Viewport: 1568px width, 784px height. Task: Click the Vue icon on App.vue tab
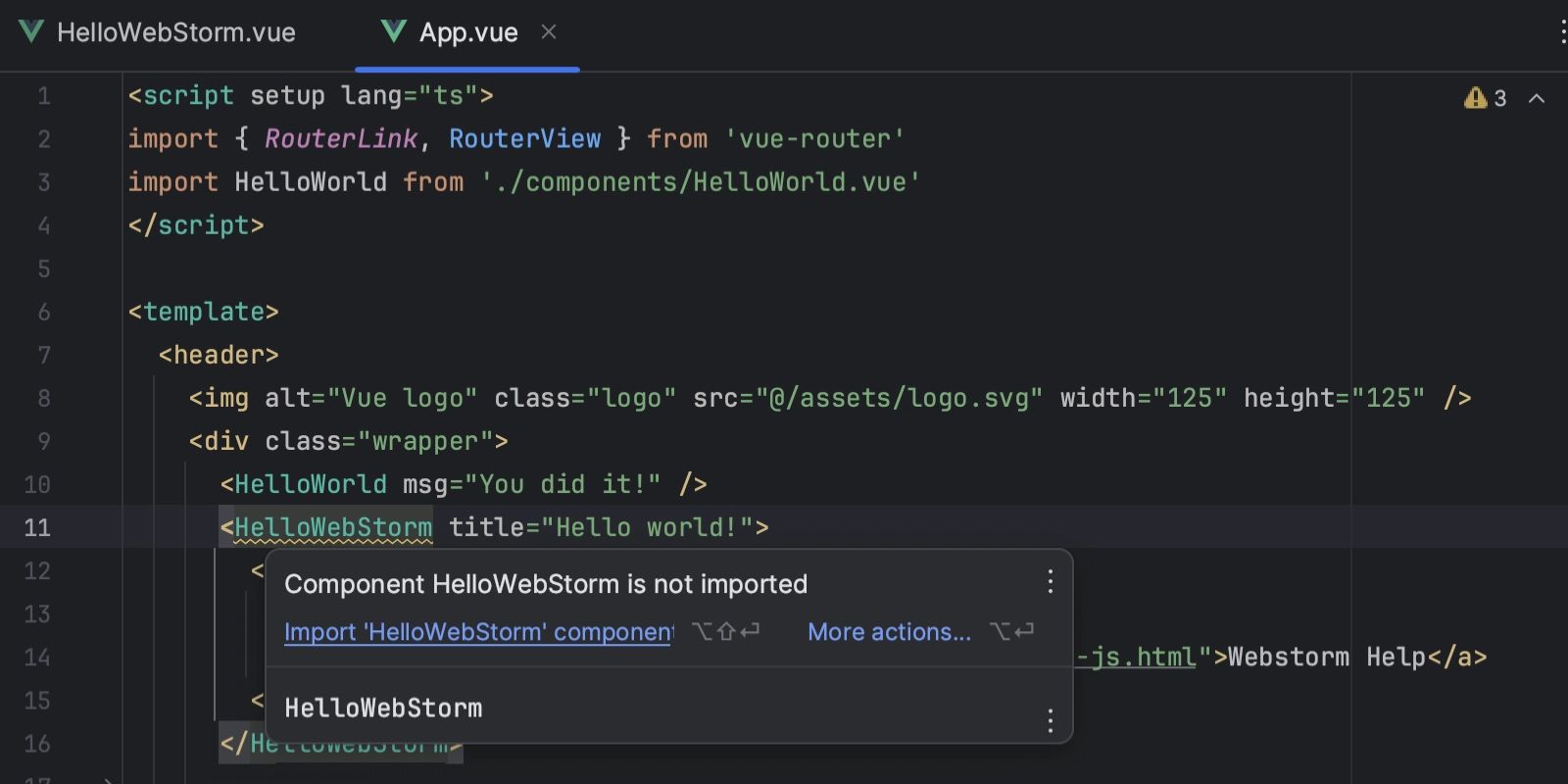point(394,31)
